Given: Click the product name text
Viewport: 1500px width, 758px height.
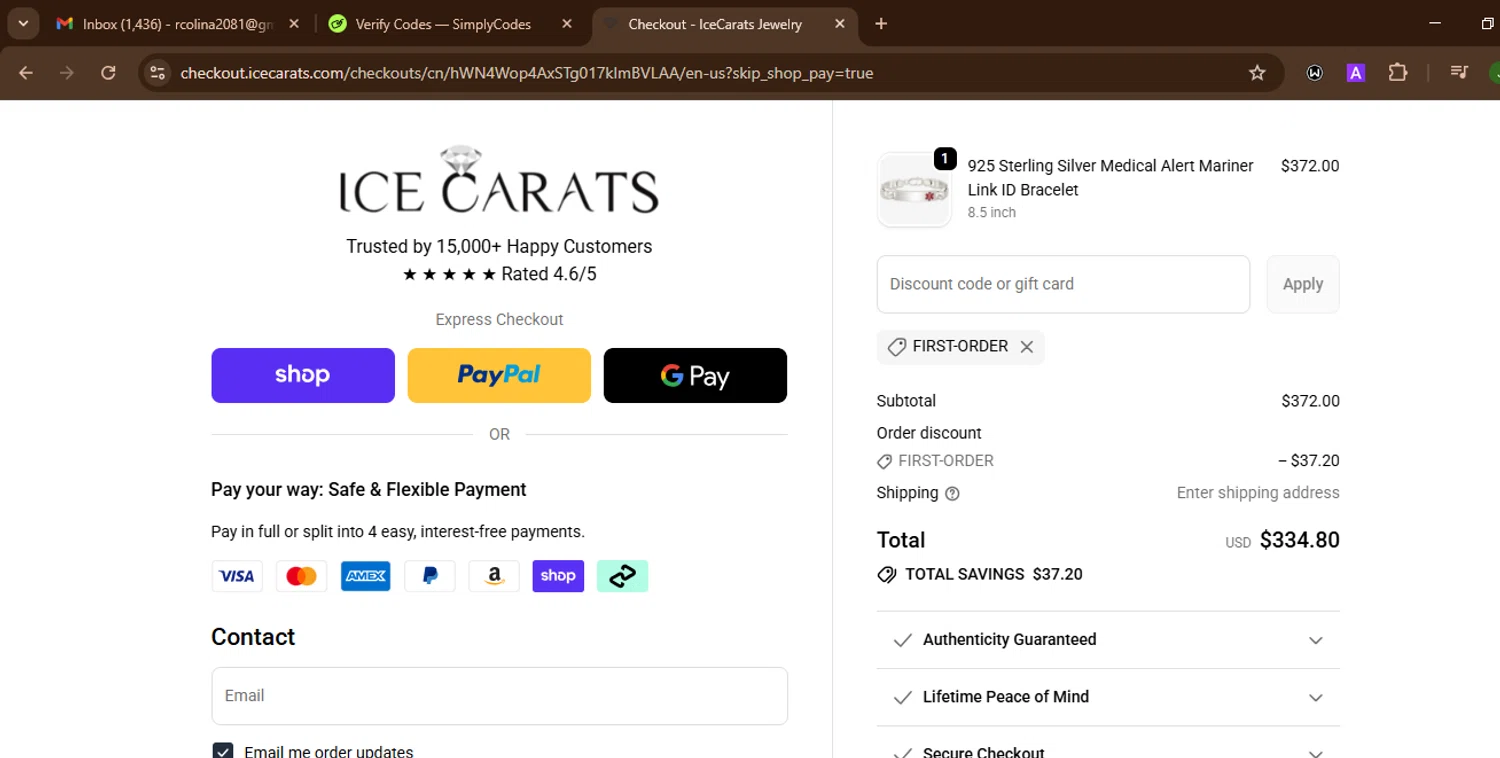Looking at the screenshot, I should click(x=1110, y=178).
